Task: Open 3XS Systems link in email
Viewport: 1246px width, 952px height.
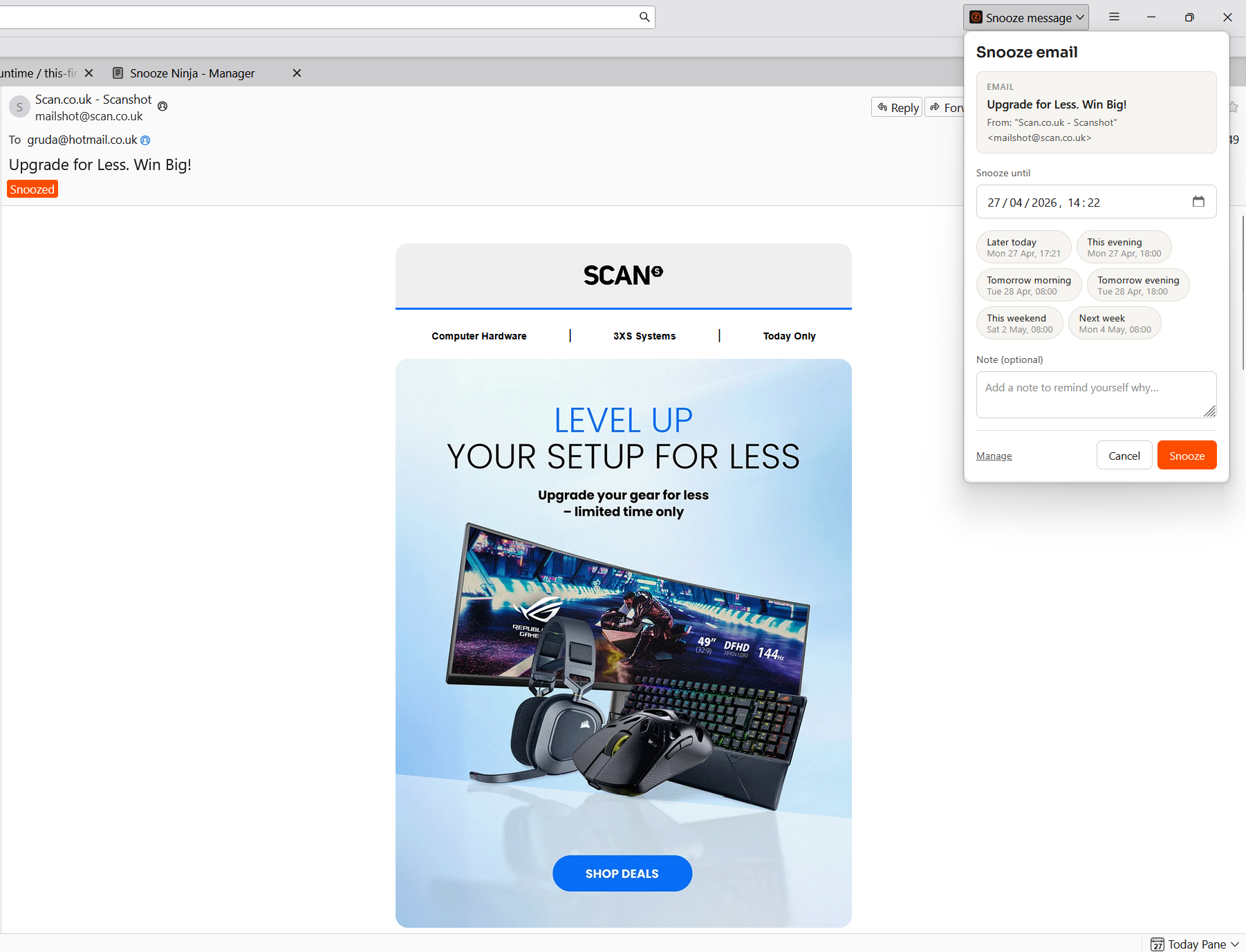Action: pyautogui.click(x=644, y=336)
